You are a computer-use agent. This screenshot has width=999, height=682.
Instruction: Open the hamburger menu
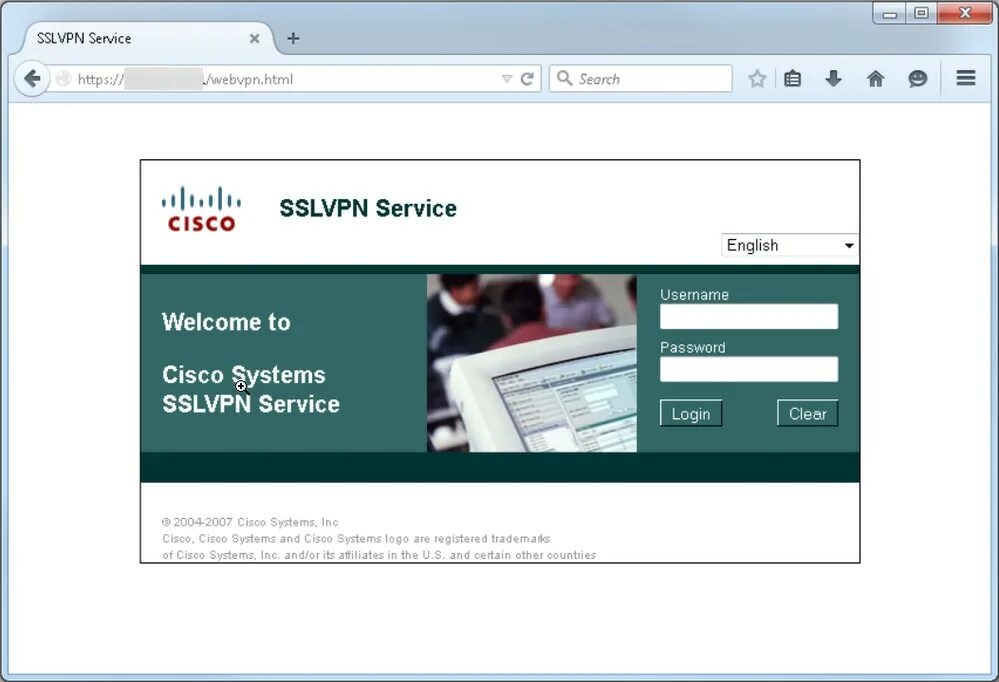click(x=966, y=78)
